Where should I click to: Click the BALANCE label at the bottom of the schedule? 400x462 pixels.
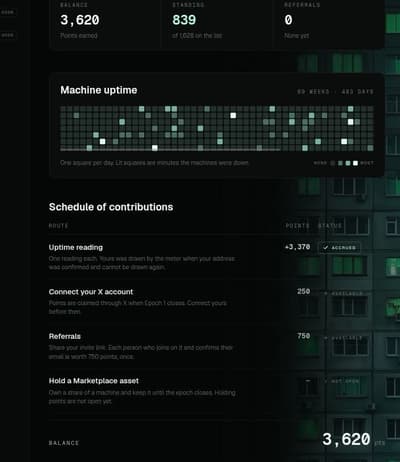(x=64, y=443)
